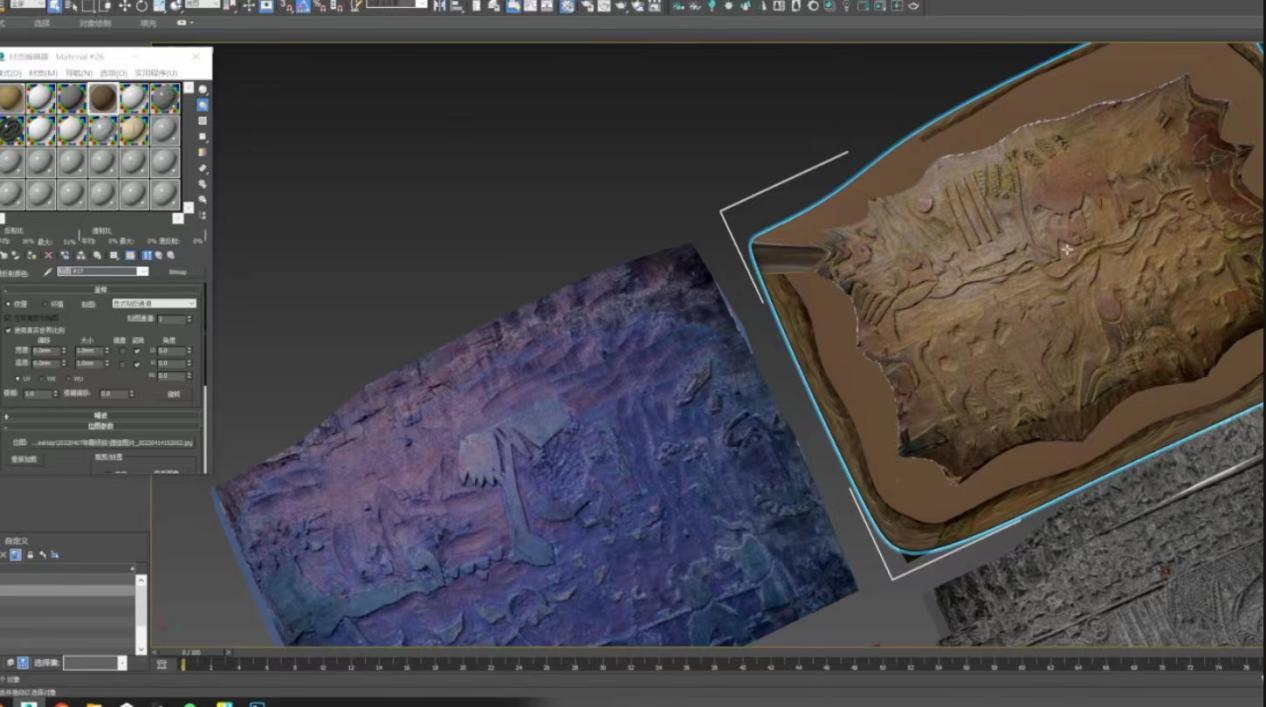This screenshot has width=1266, height=707.
Task: Click the Bitmap type button
Action: tap(177, 272)
